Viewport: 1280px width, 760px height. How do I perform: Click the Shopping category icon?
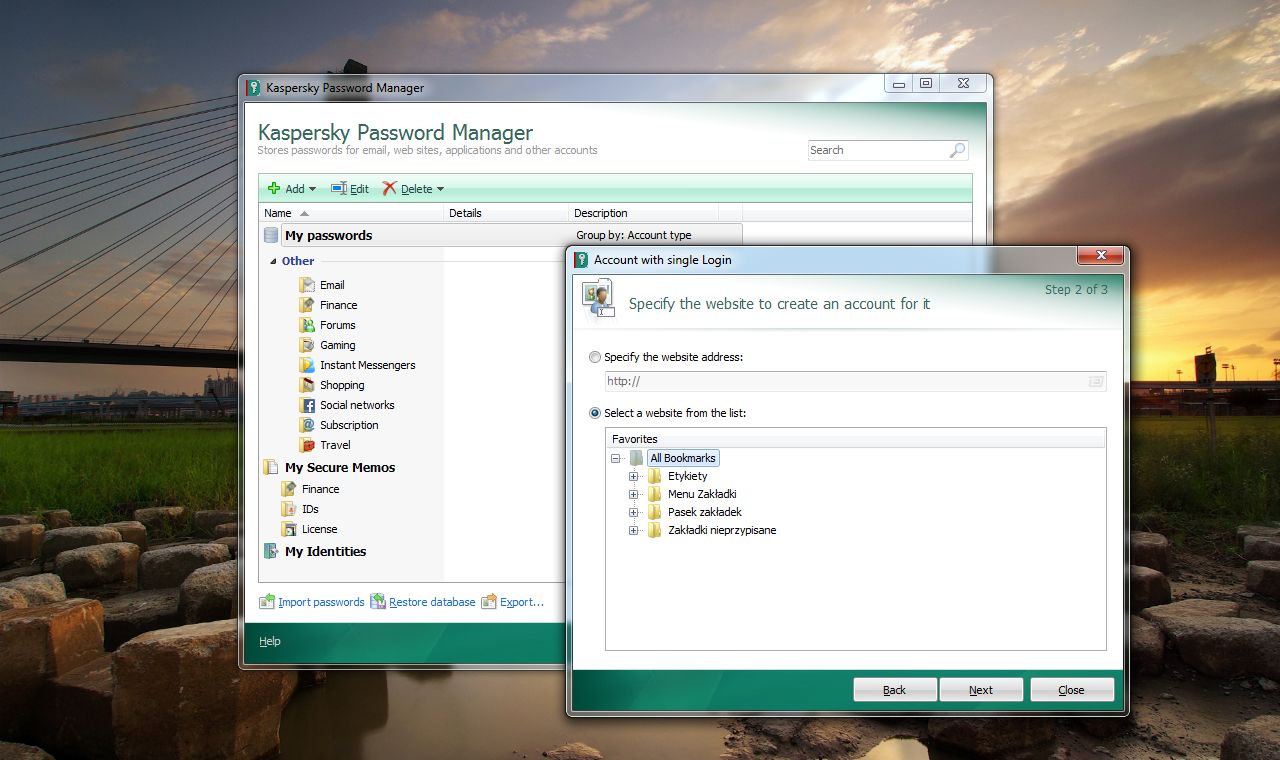[307, 385]
